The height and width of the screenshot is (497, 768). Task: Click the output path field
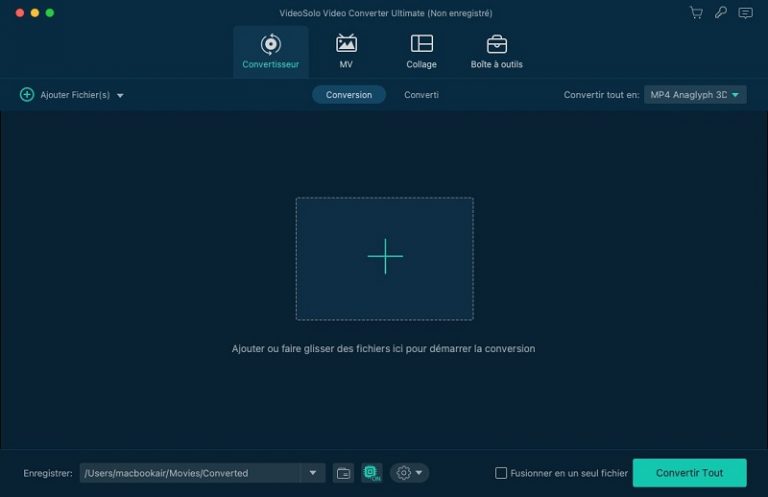[189, 473]
